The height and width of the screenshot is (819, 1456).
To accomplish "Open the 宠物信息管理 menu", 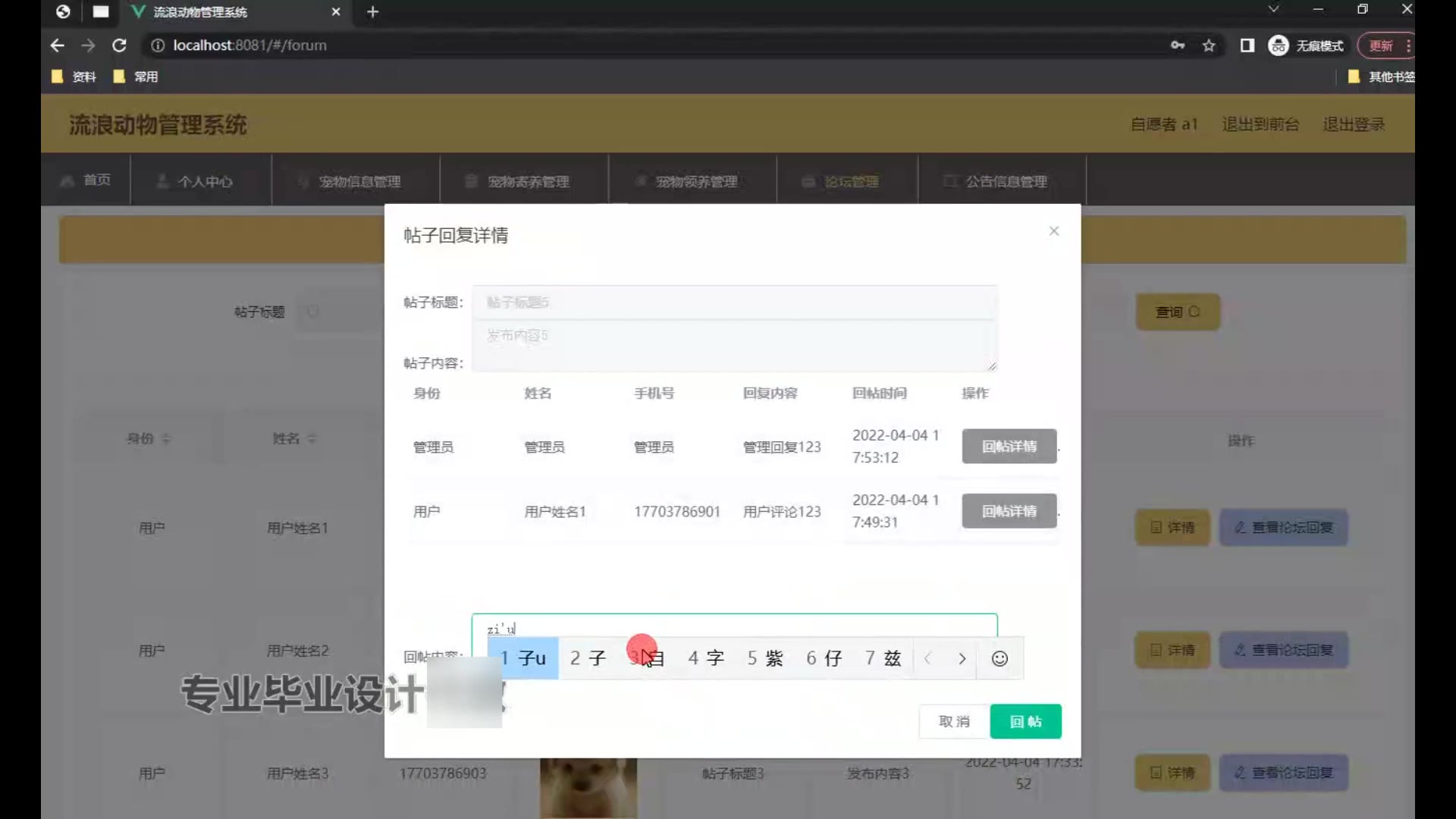I will point(356,181).
